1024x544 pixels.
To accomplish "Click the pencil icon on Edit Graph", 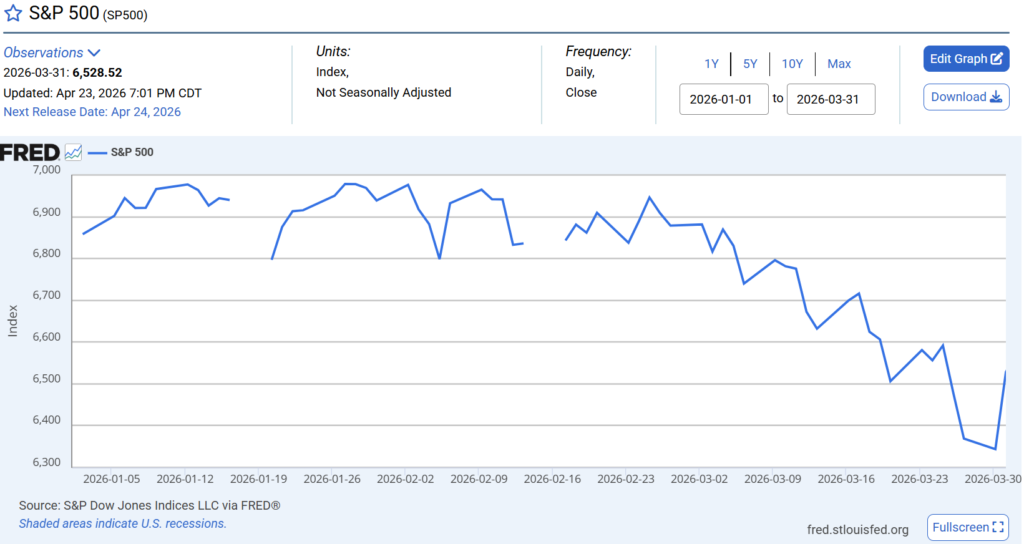I will click(x=997, y=59).
